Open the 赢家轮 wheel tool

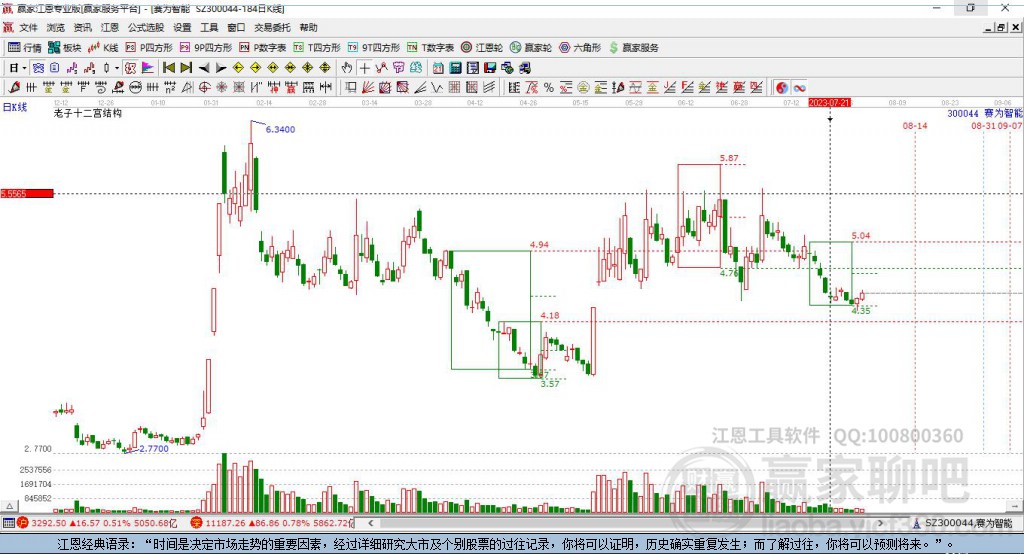point(531,48)
